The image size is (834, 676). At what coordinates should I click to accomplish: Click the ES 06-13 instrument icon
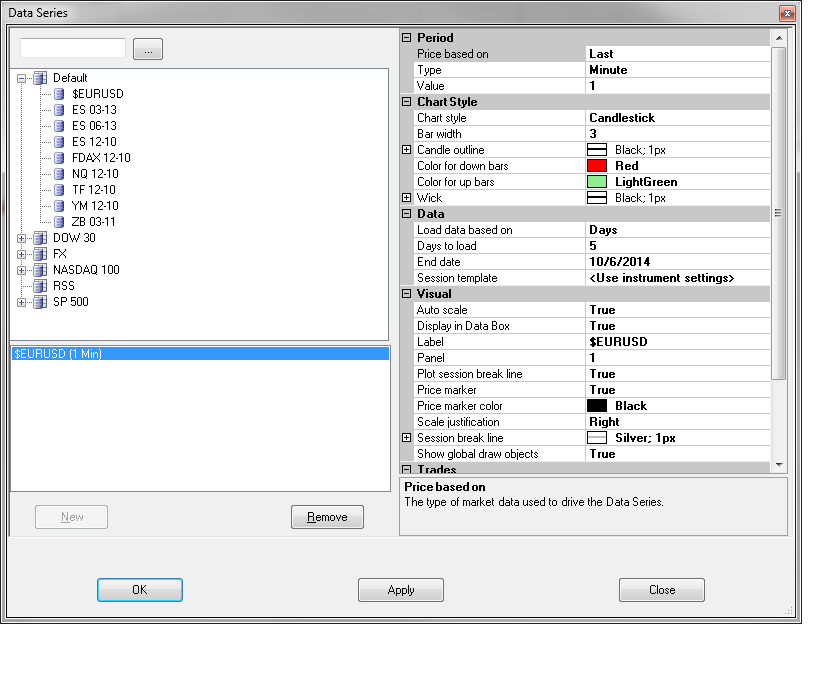tap(59, 126)
